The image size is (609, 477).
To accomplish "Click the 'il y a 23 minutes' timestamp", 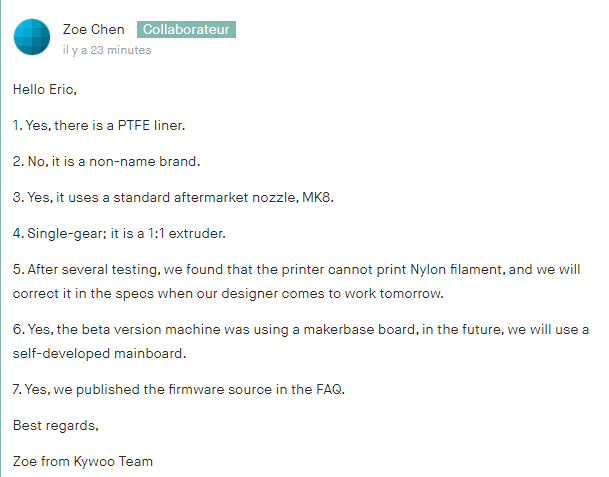I will click(x=107, y=50).
